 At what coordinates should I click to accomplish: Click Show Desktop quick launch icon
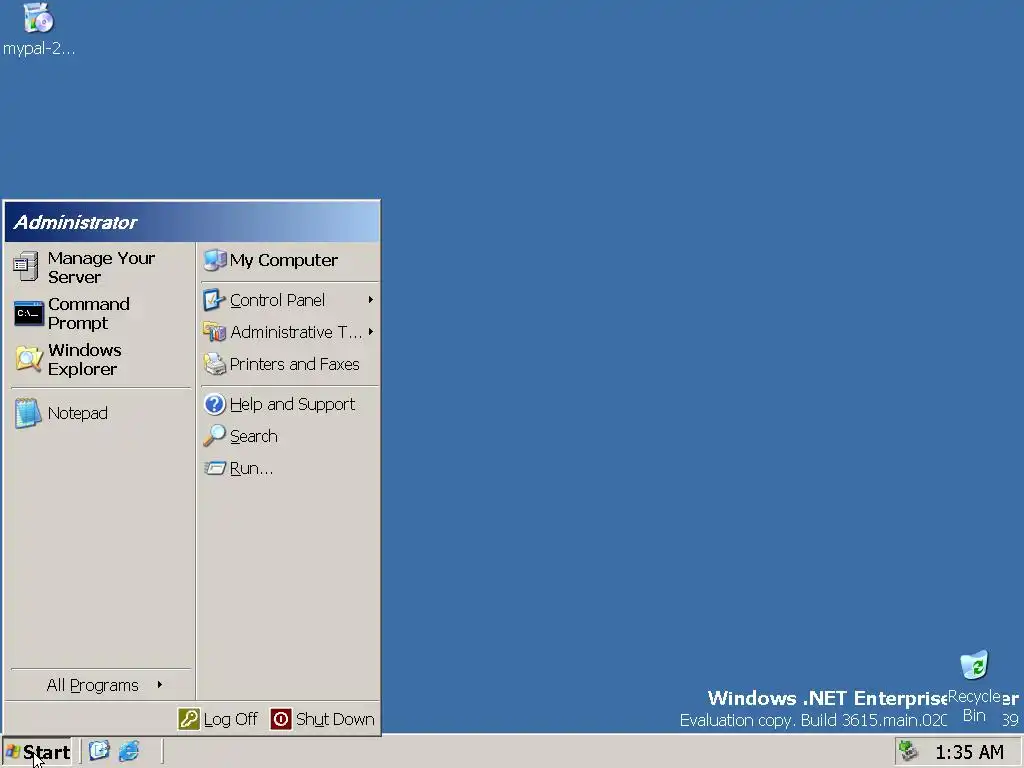pyautogui.click(x=99, y=751)
